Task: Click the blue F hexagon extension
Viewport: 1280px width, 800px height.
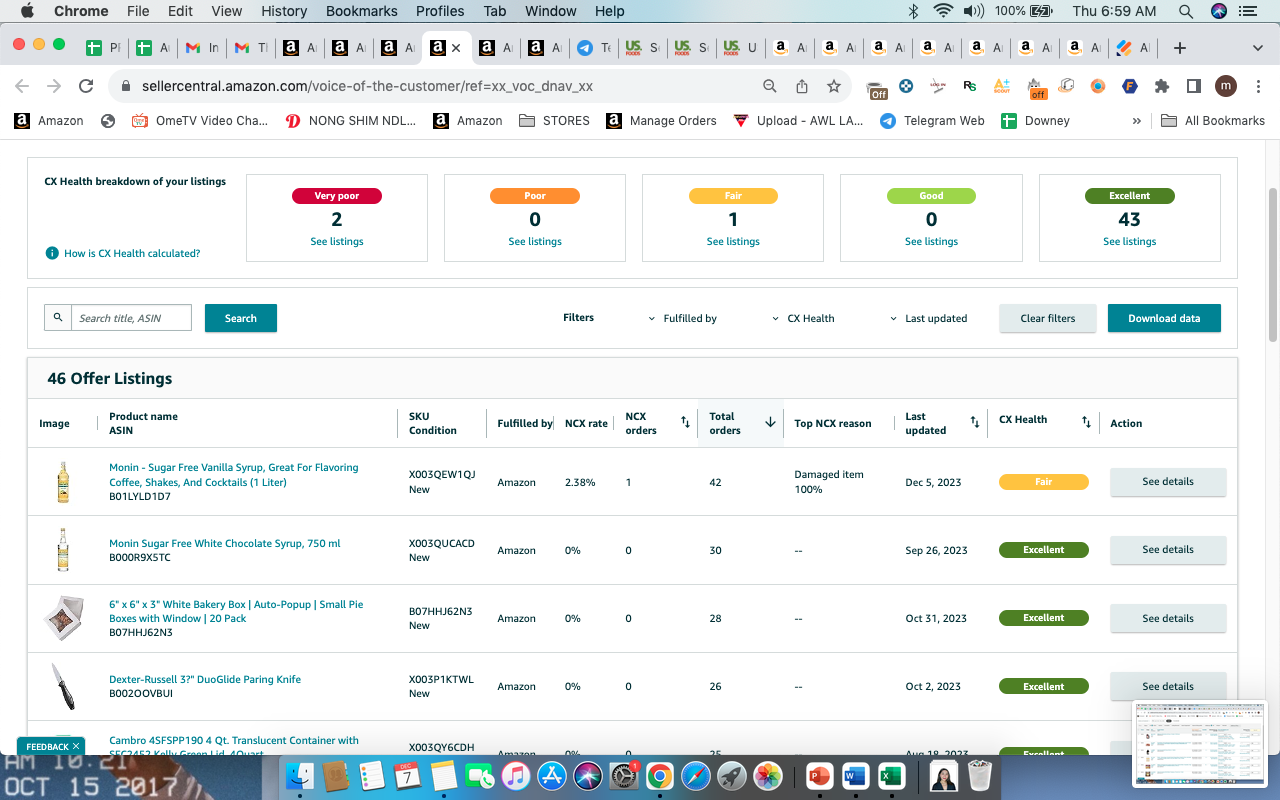Action: coord(1130,86)
